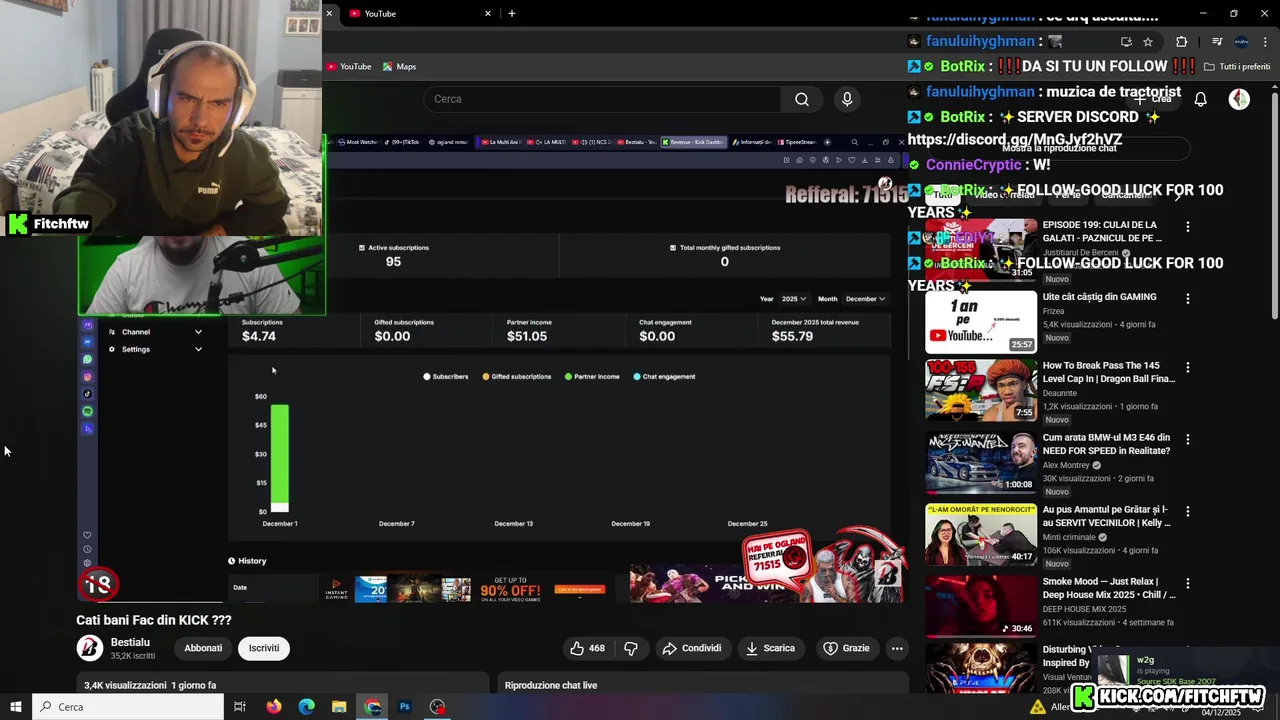Expand Channel section in dashboard sidebar
Image resolution: width=1280 pixels, height=720 pixels.
(155, 332)
